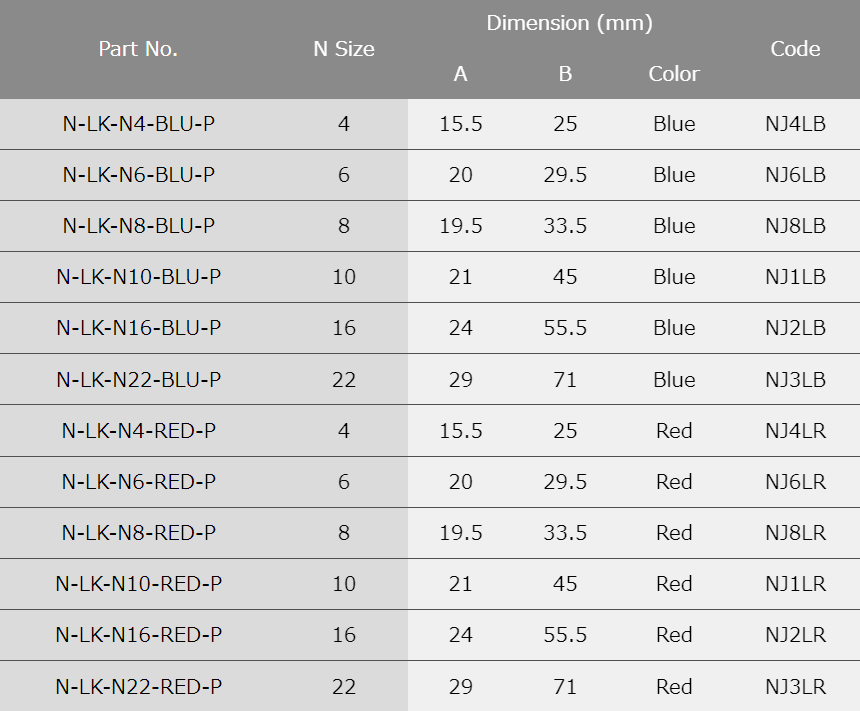860x711 pixels.
Task: Select part N-LK-N6-RED-P
Action: (139, 482)
